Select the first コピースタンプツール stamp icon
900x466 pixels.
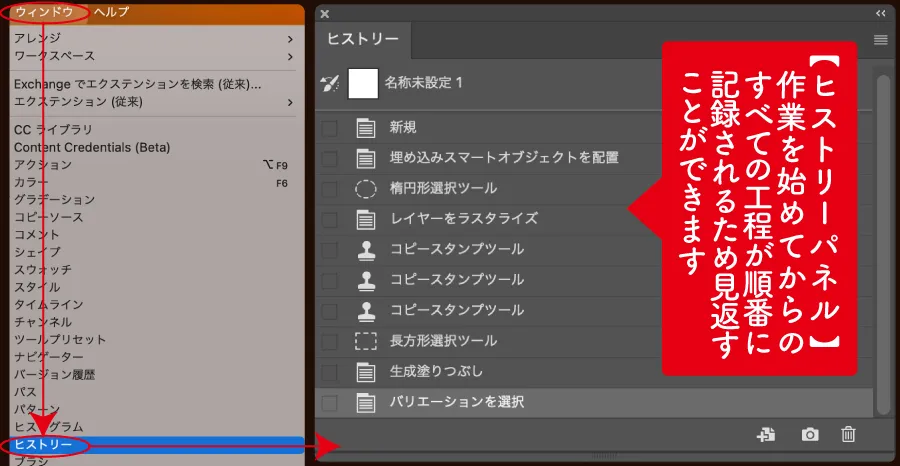click(366, 250)
